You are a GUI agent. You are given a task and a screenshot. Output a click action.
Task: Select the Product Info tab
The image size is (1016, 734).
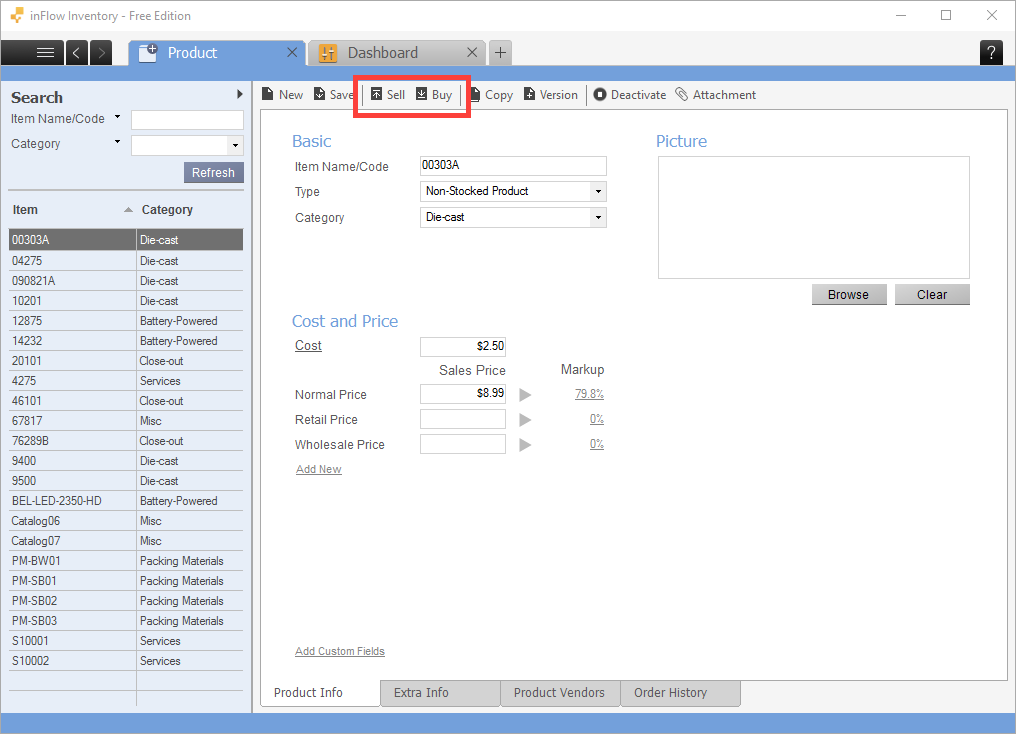pyautogui.click(x=320, y=693)
